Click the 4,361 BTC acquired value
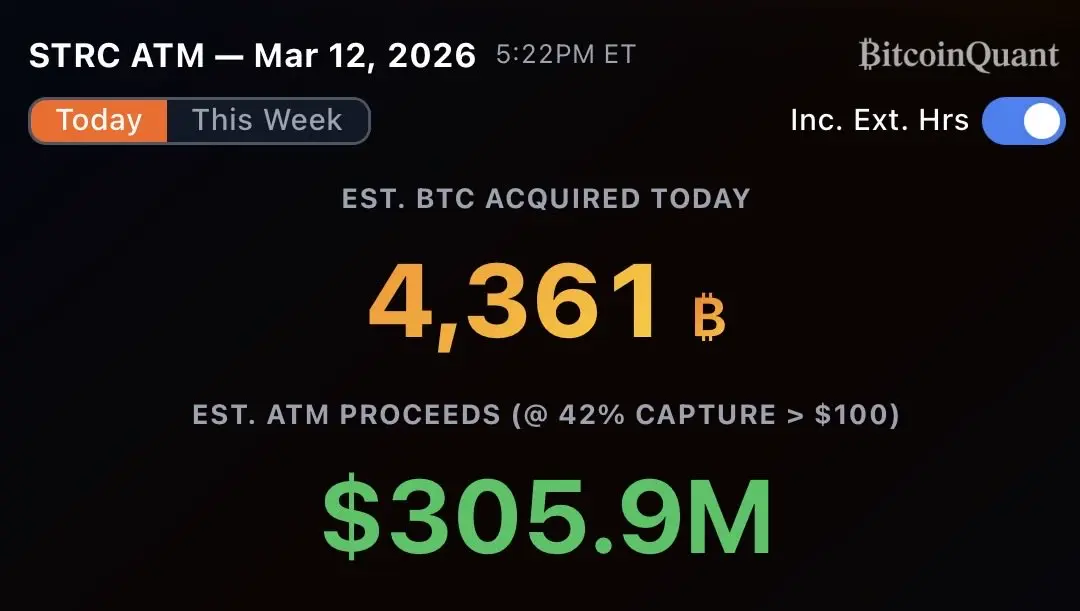The image size is (1080, 611). click(x=513, y=303)
